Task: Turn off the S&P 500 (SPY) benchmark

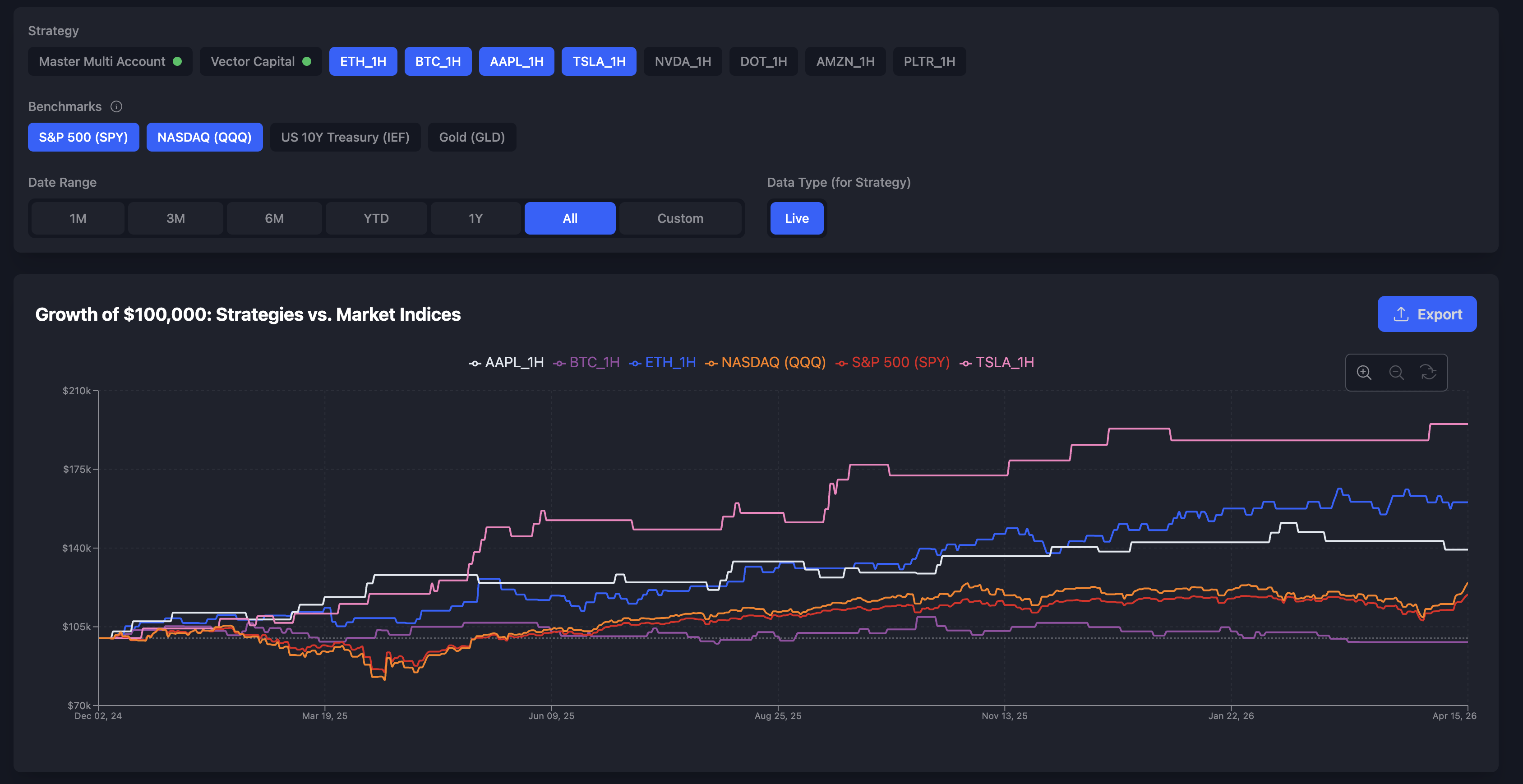Action: coord(83,137)
